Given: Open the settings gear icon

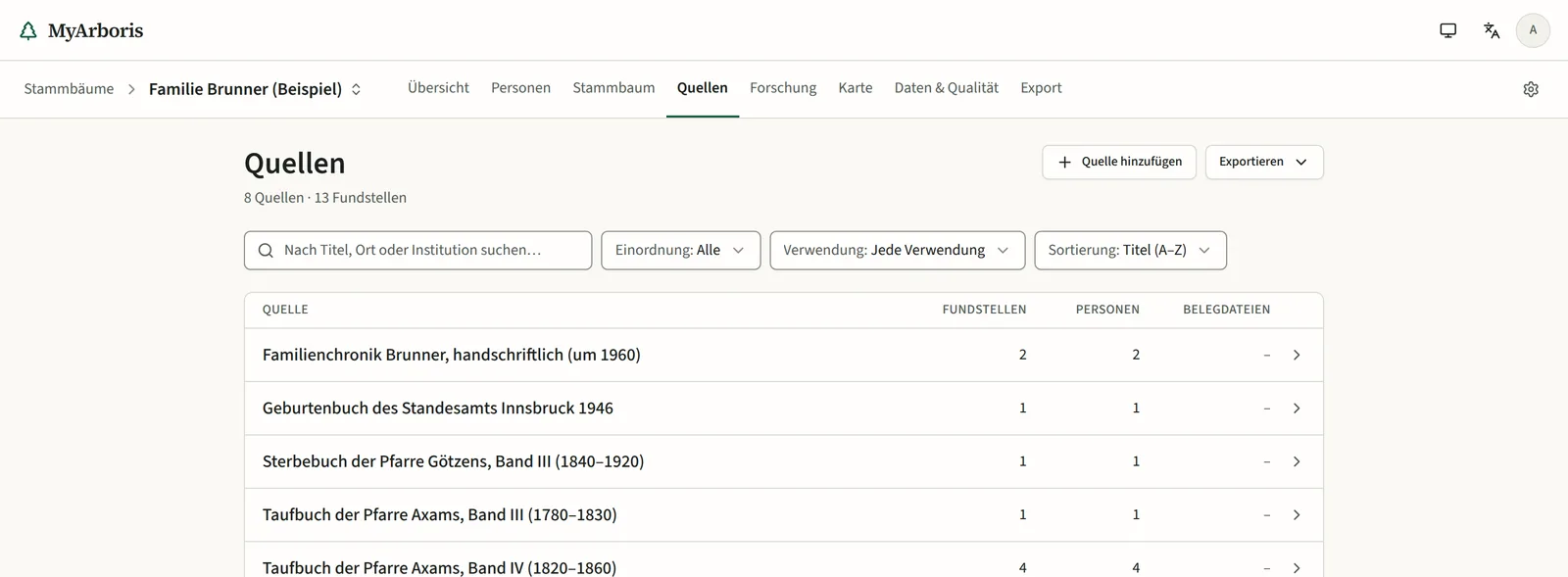Looking at the screenshot, I should pos(1531,89).
